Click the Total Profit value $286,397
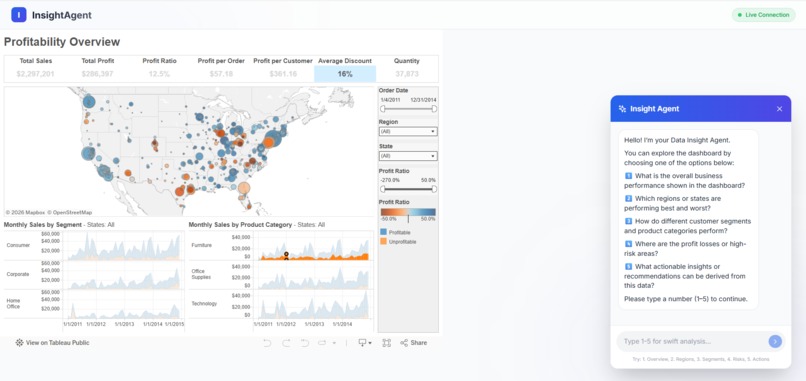 point(98,74)
